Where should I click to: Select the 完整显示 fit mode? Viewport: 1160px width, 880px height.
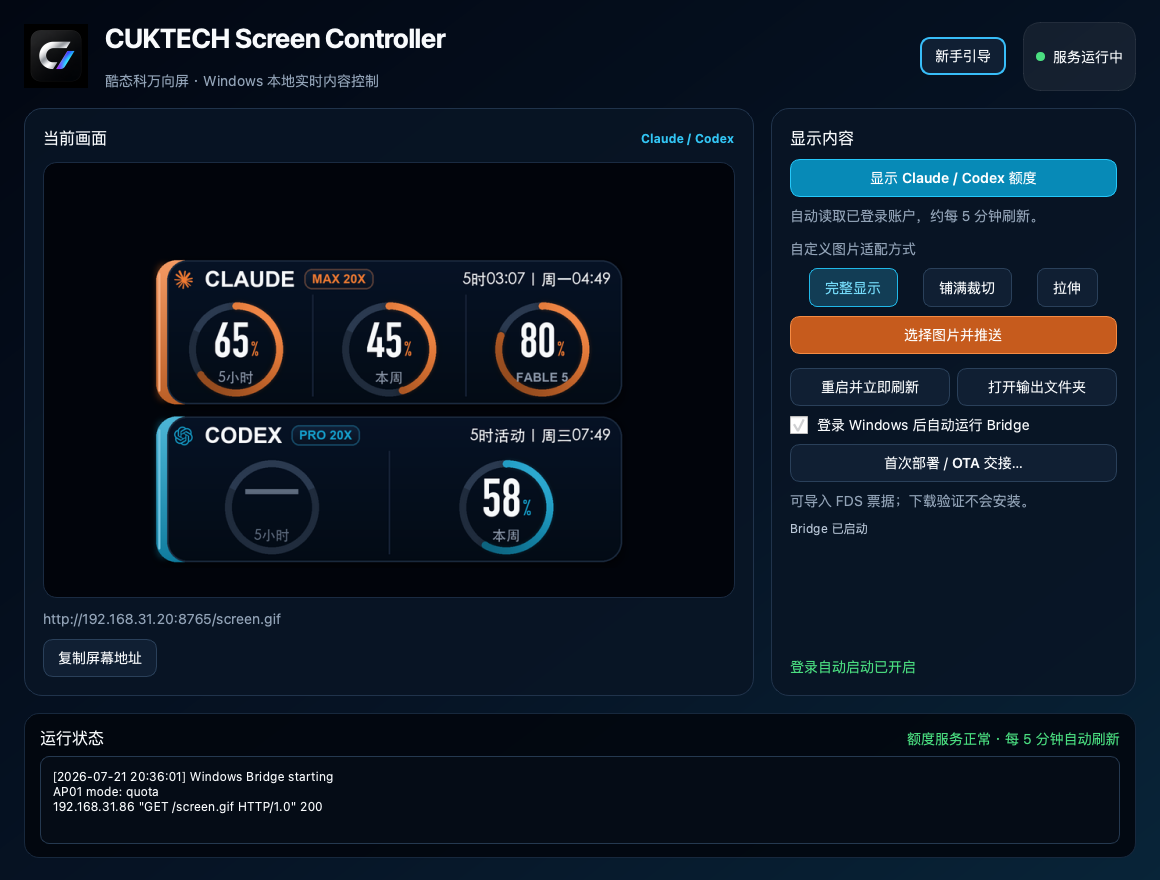pos(853,288)
